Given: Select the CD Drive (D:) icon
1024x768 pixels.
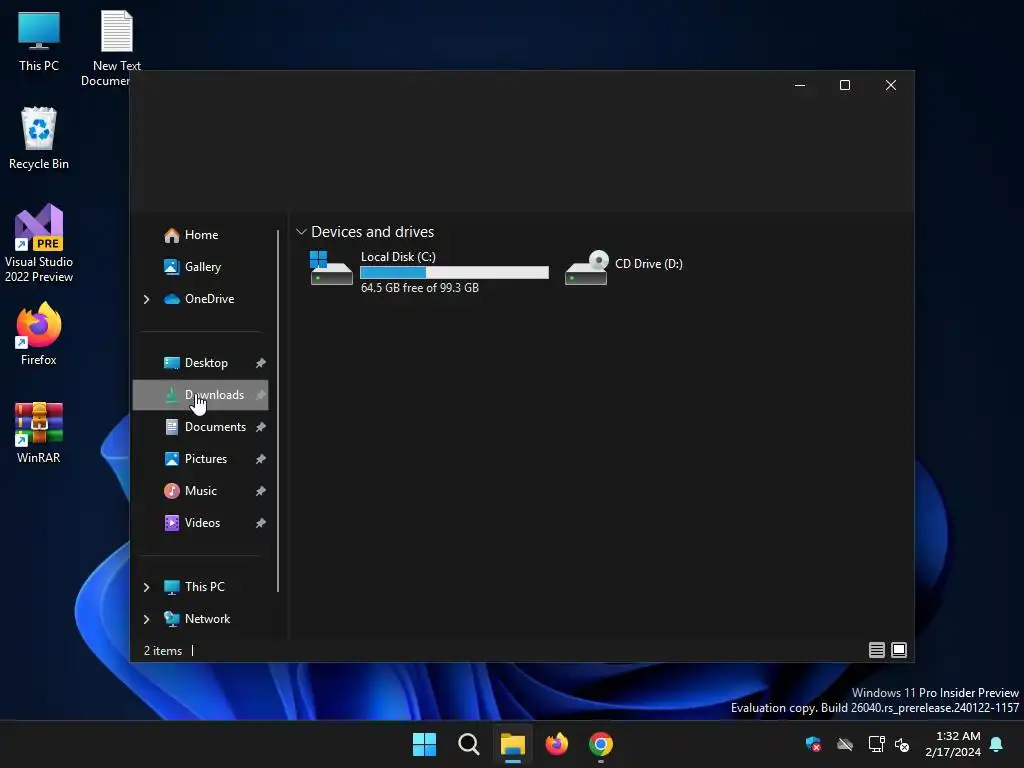Looking at the screenshot, I should (x=586, y=268).
